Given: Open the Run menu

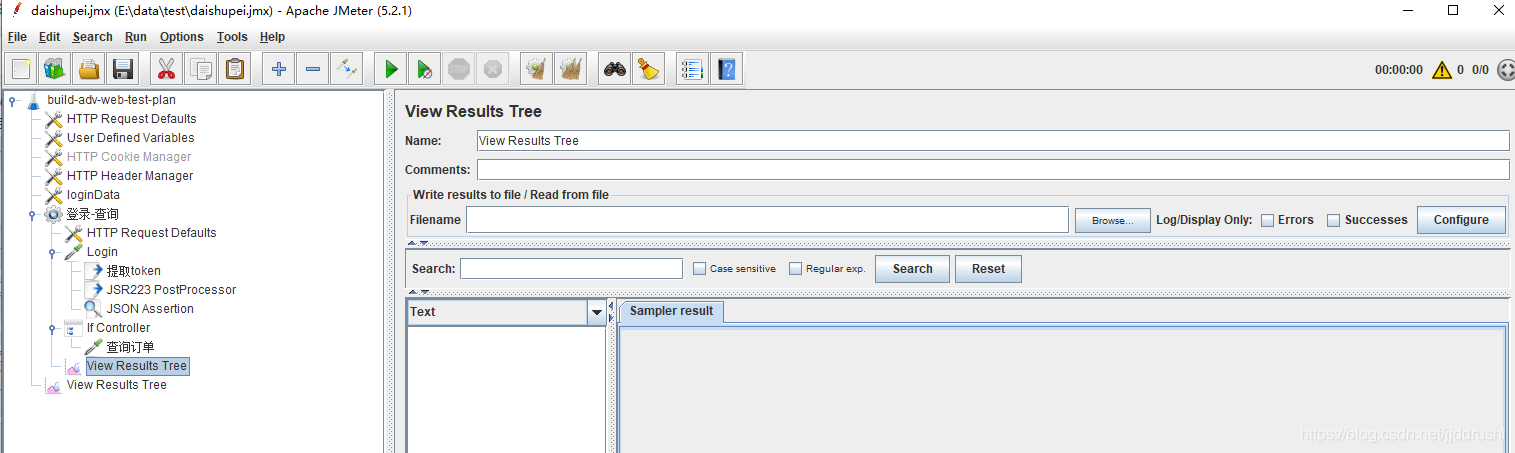Looking at the screenshot, I should [135, 37].
